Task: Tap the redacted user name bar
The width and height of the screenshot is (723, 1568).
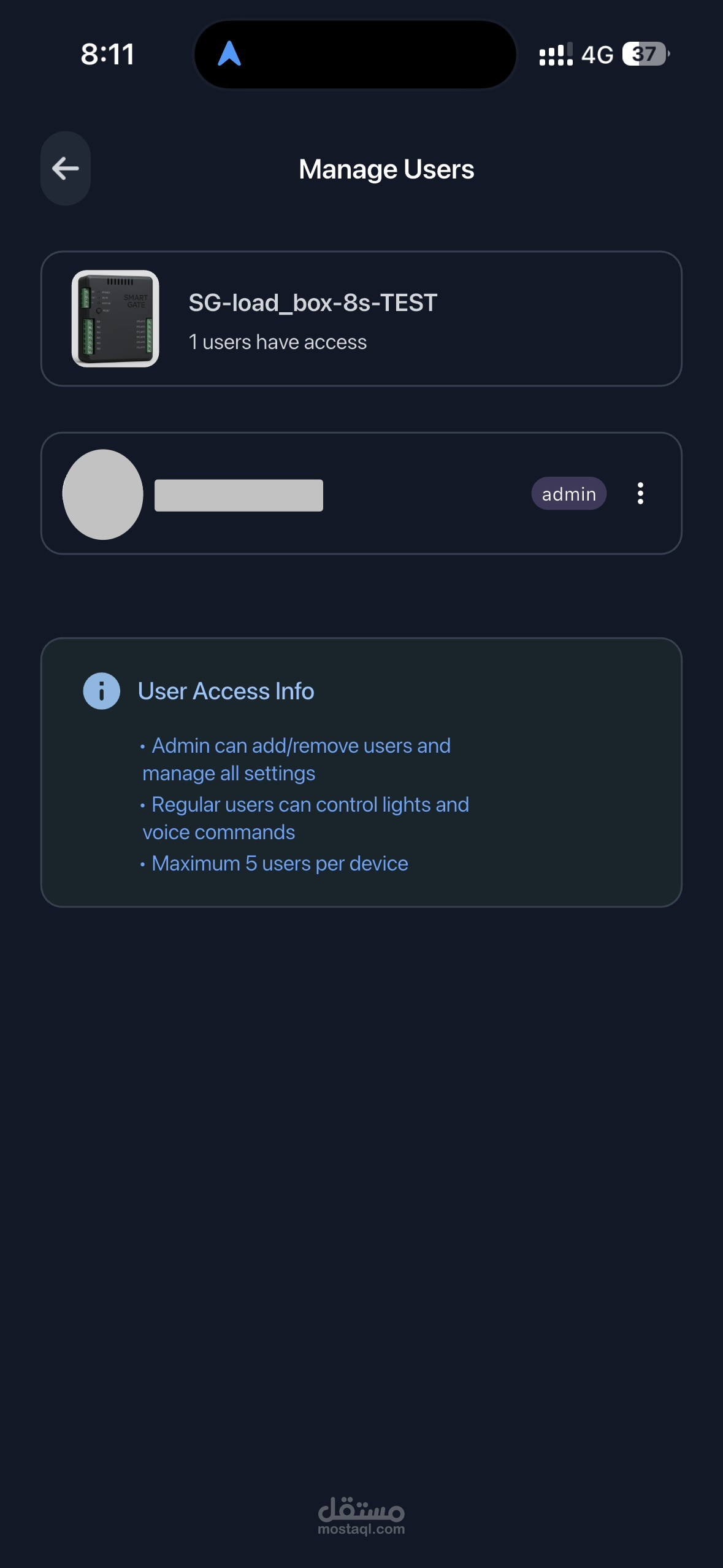Action: [239, 495]
